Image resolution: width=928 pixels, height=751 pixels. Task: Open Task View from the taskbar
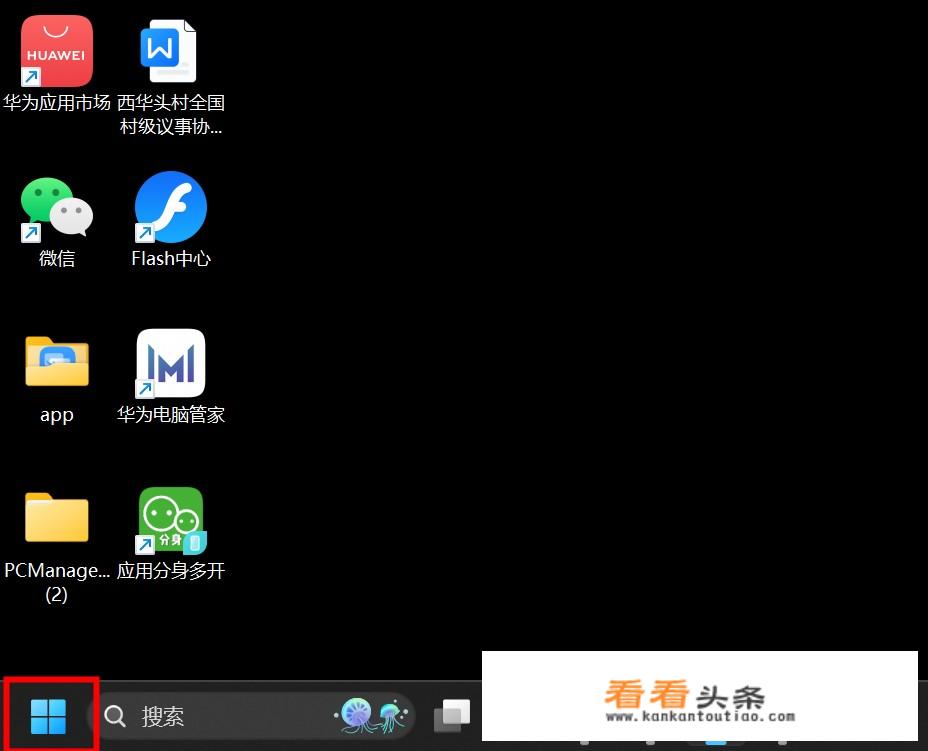tap(452, 716)
